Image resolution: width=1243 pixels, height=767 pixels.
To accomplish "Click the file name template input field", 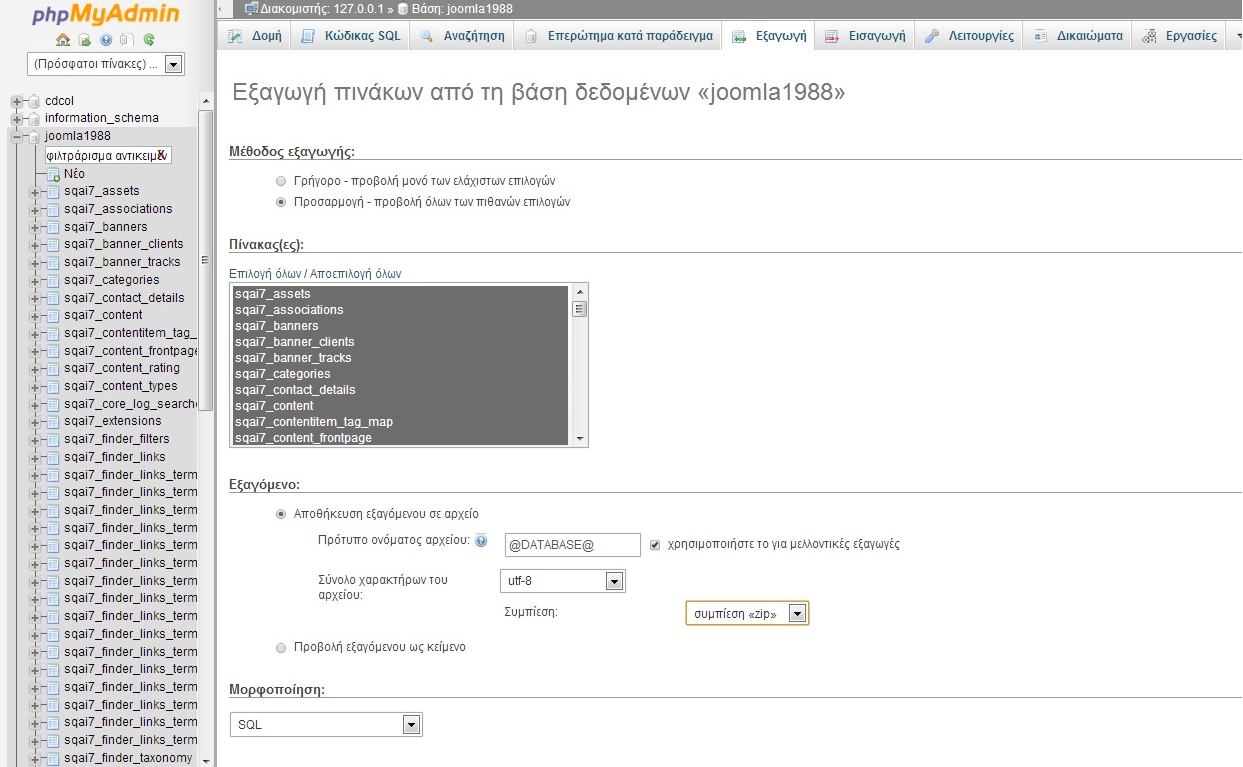I will pyautogui.click(x=573, y=545).
